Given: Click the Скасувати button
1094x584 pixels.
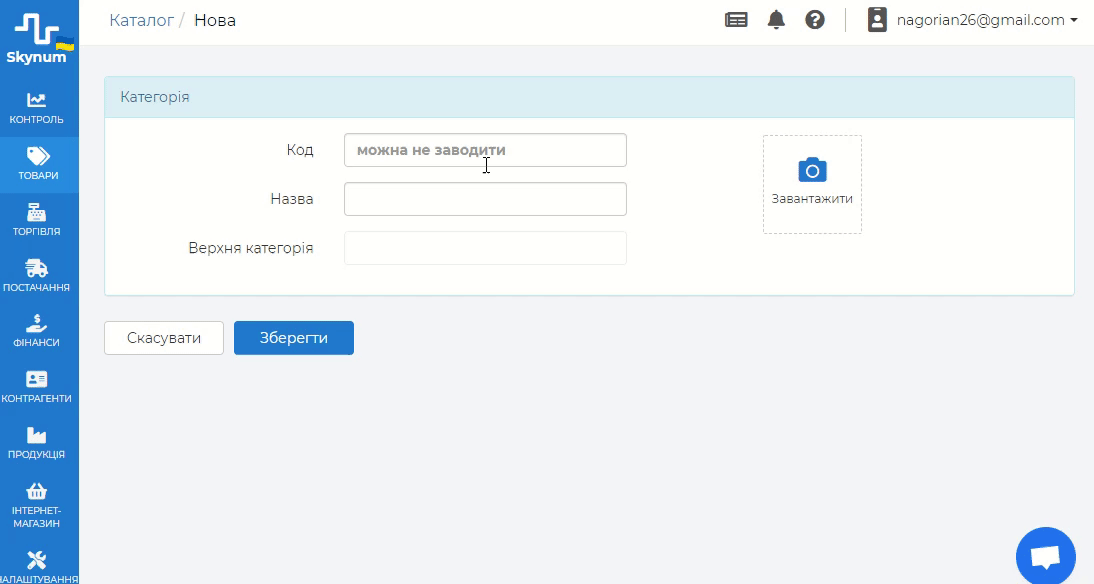Looking at the screenshot, I should [x=164, y=338].
